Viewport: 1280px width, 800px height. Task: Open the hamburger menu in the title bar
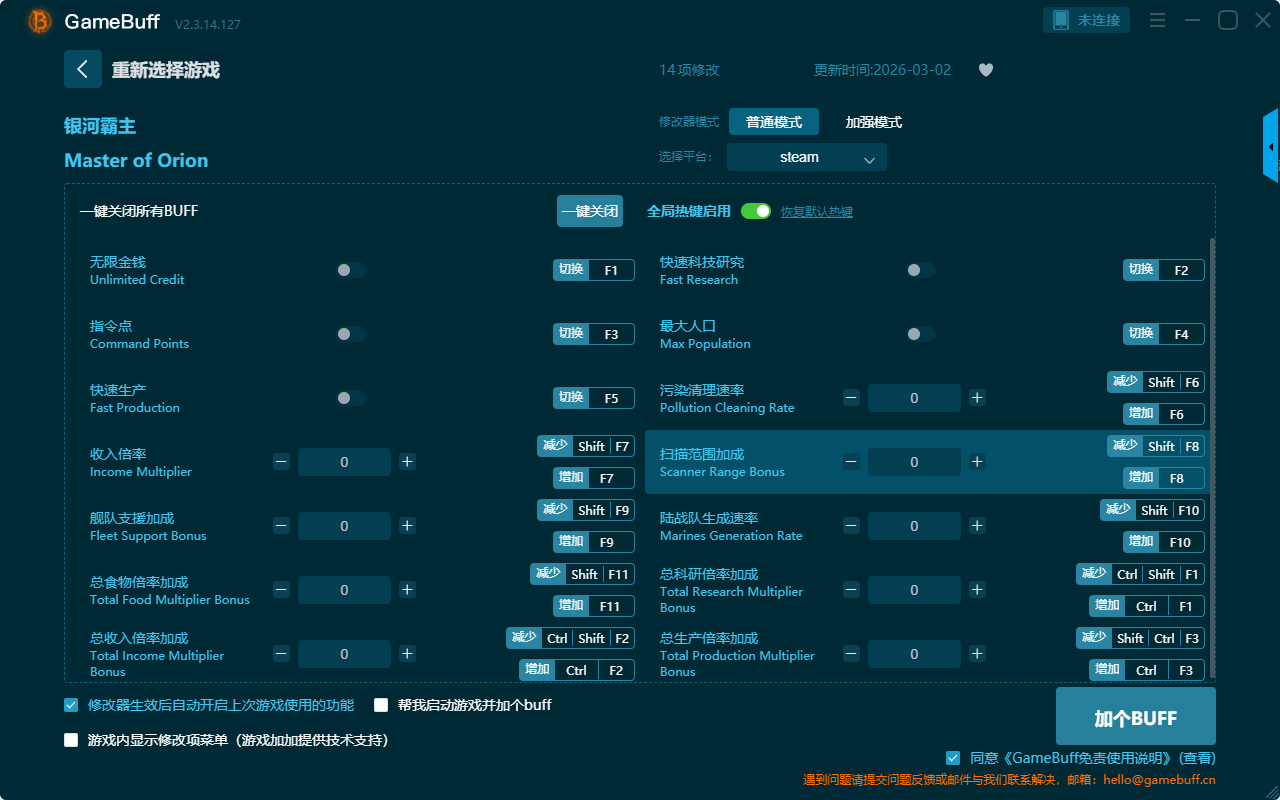1157,20
